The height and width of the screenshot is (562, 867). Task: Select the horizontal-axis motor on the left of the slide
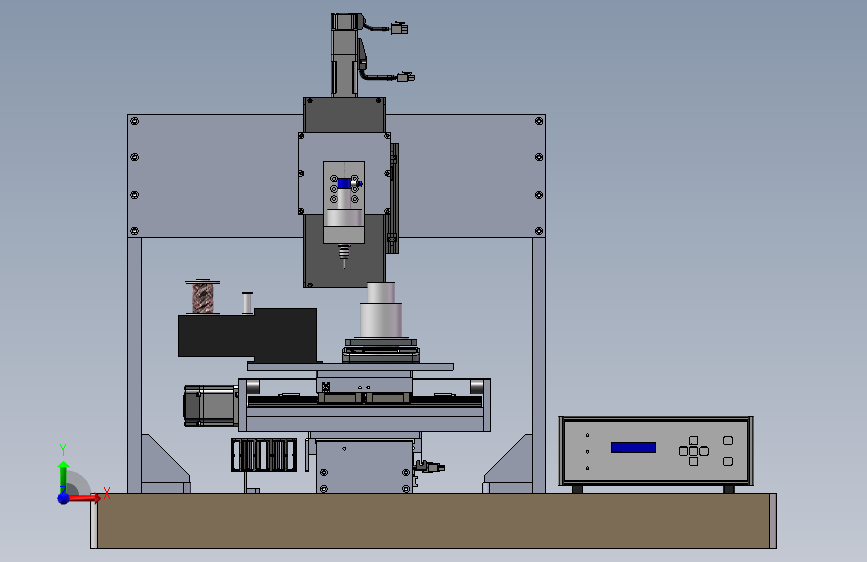211,406
